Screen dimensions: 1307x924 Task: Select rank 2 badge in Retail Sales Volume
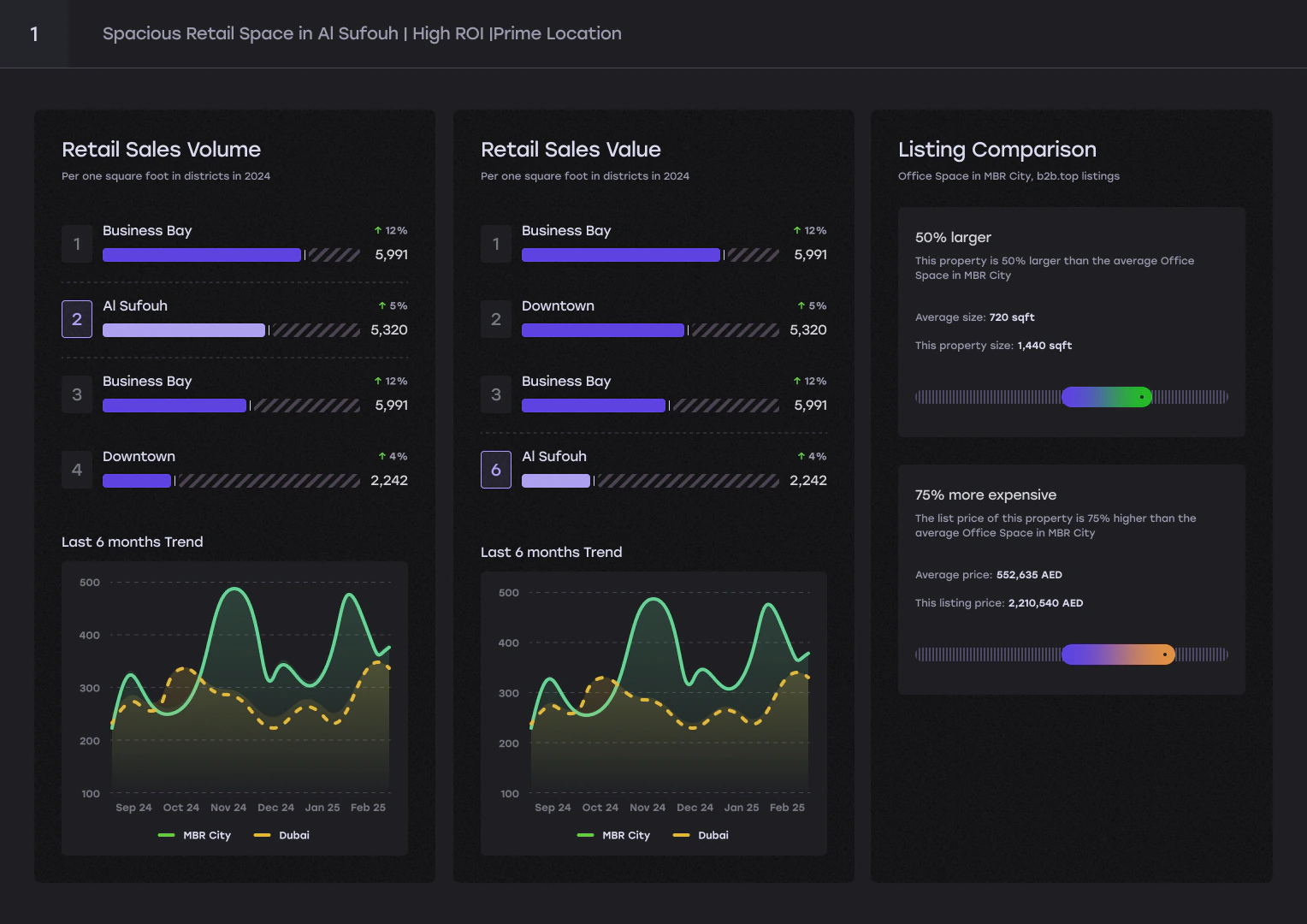[77, 319]
